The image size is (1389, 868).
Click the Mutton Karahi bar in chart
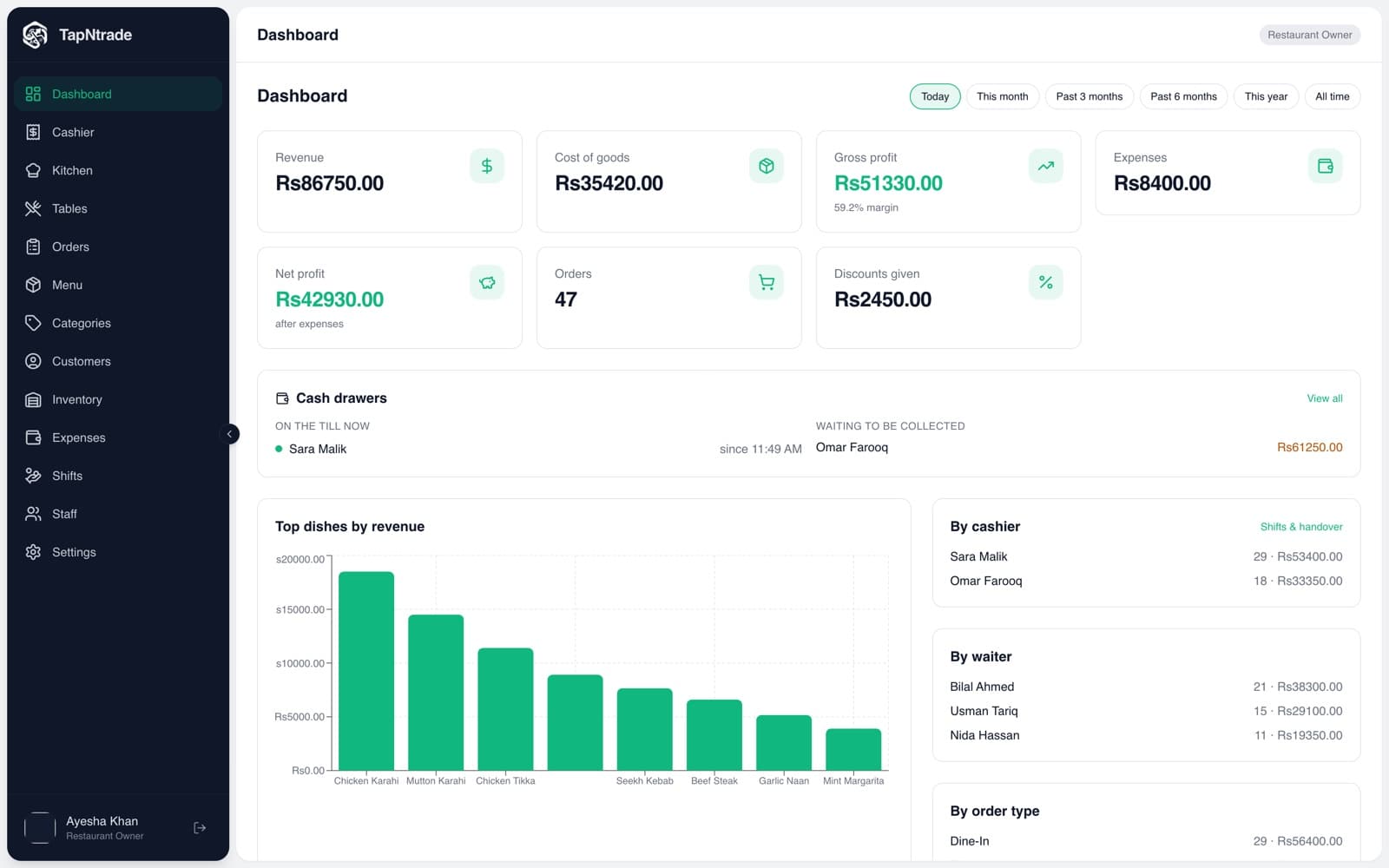[x=436, y=693]
